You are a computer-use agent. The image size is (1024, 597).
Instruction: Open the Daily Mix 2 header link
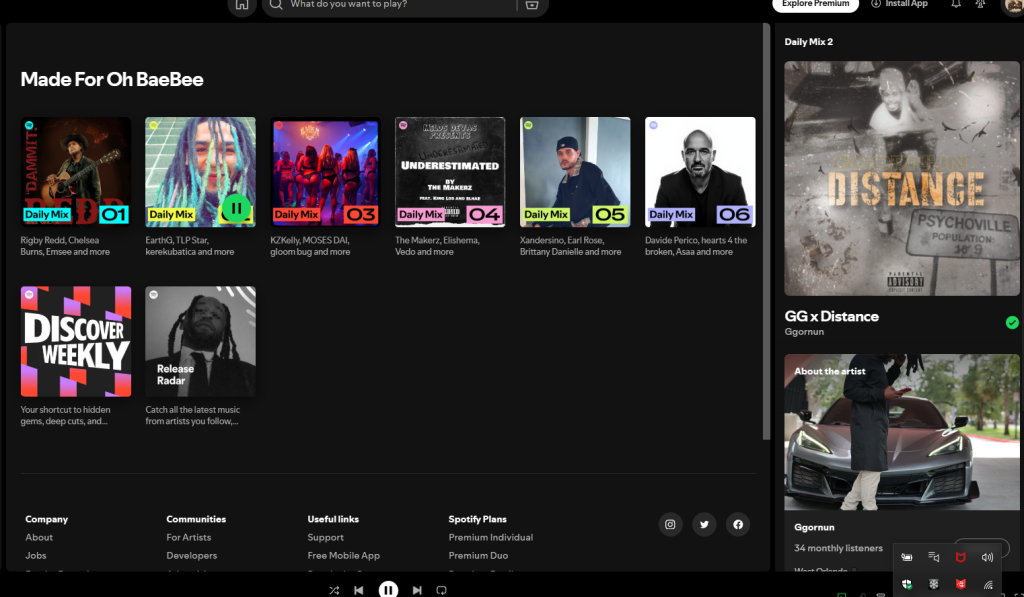(808, 42)
